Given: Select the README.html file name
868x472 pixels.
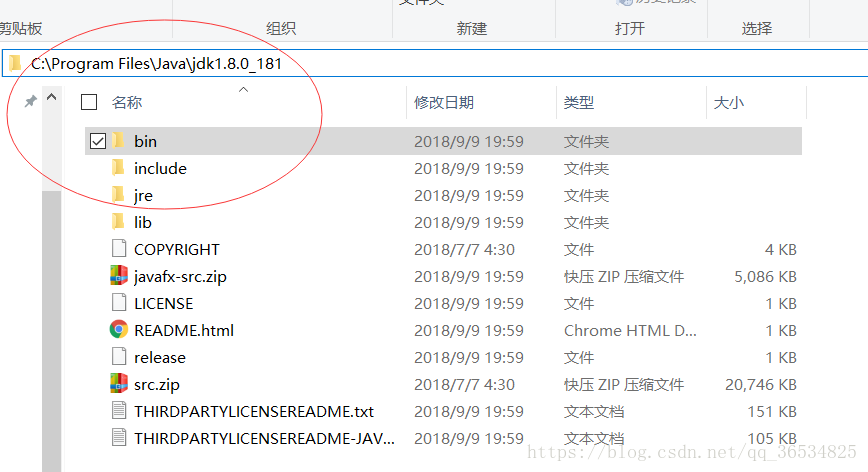Looking at the screenshot, I should (184, 330).
